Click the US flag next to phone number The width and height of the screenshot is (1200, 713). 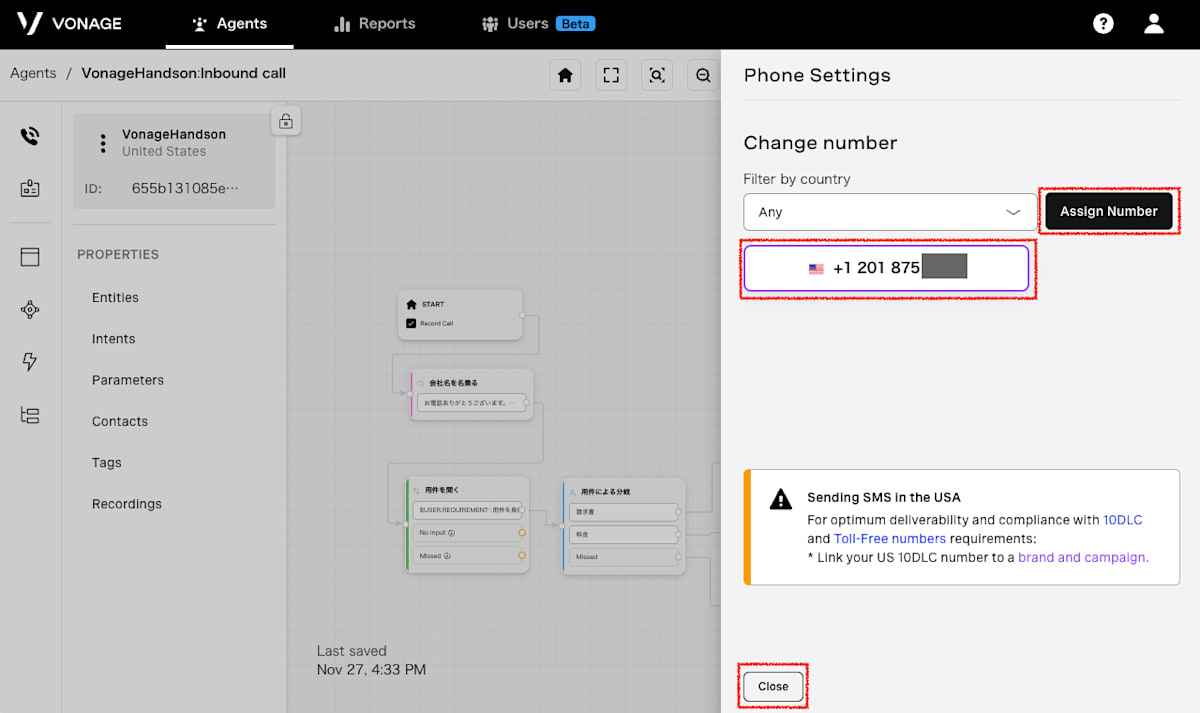816,269
